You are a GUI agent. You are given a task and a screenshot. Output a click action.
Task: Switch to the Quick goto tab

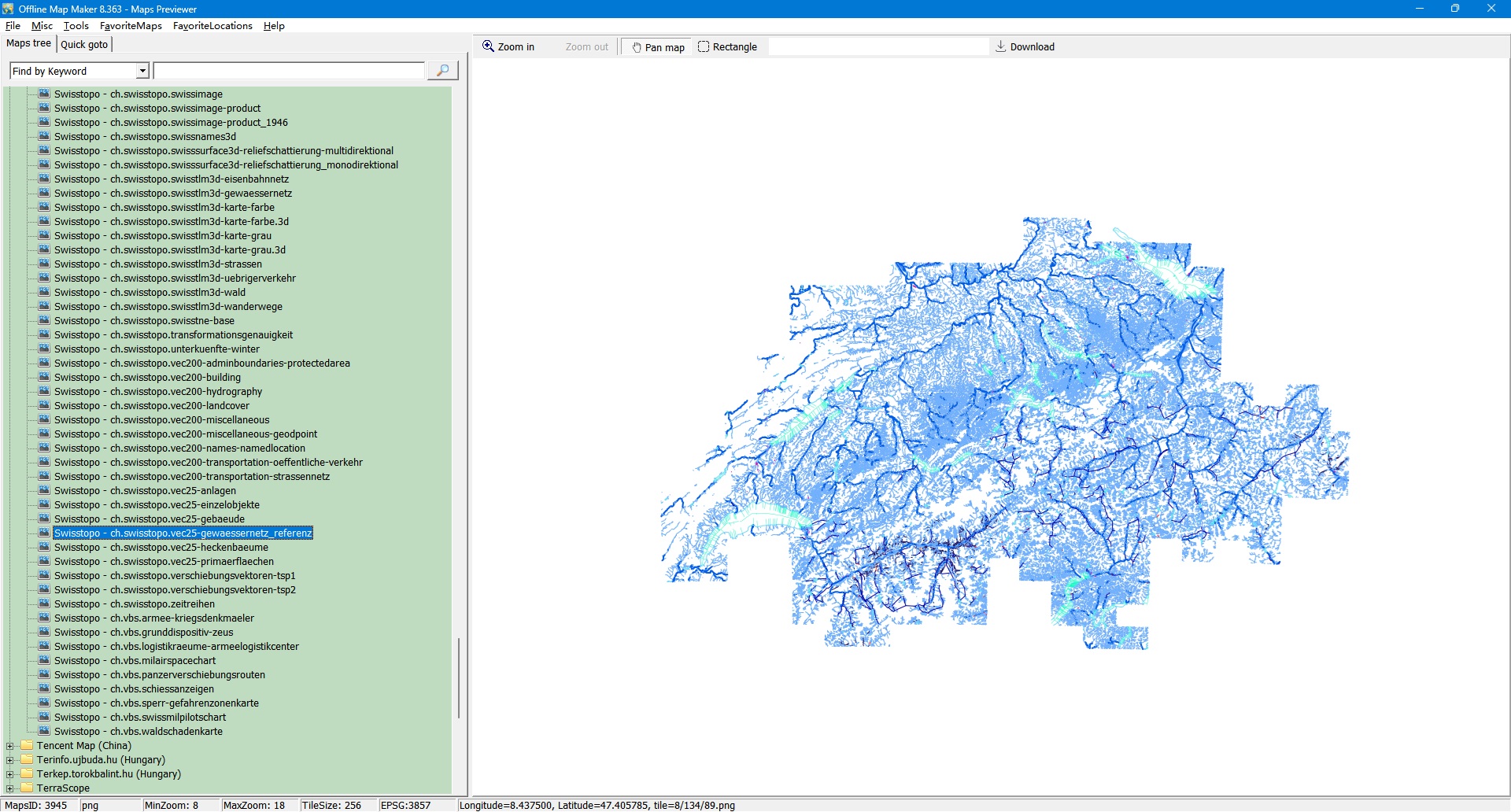coord(84,44)
